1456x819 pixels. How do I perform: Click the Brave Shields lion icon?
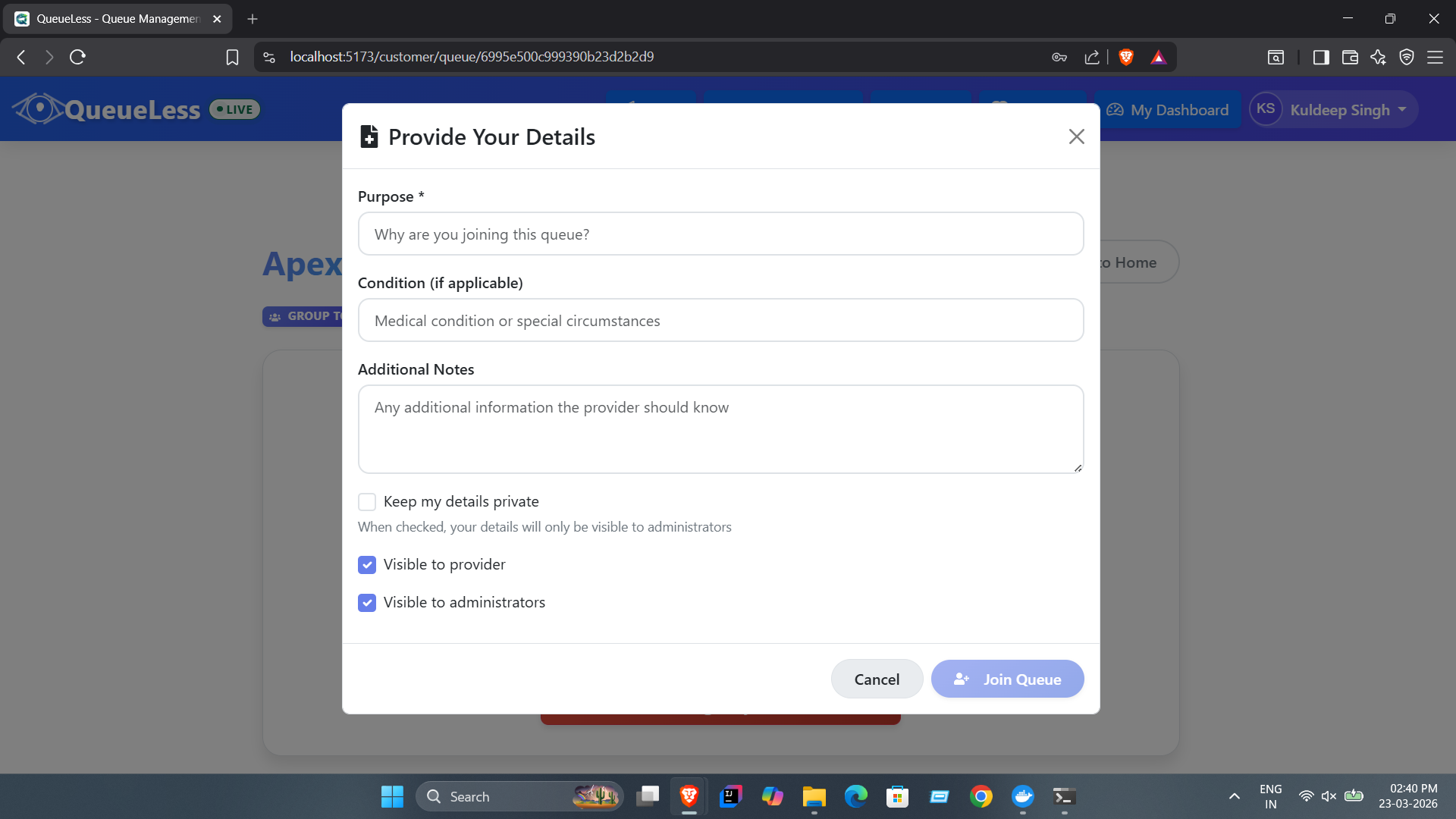pos(1126,57)
